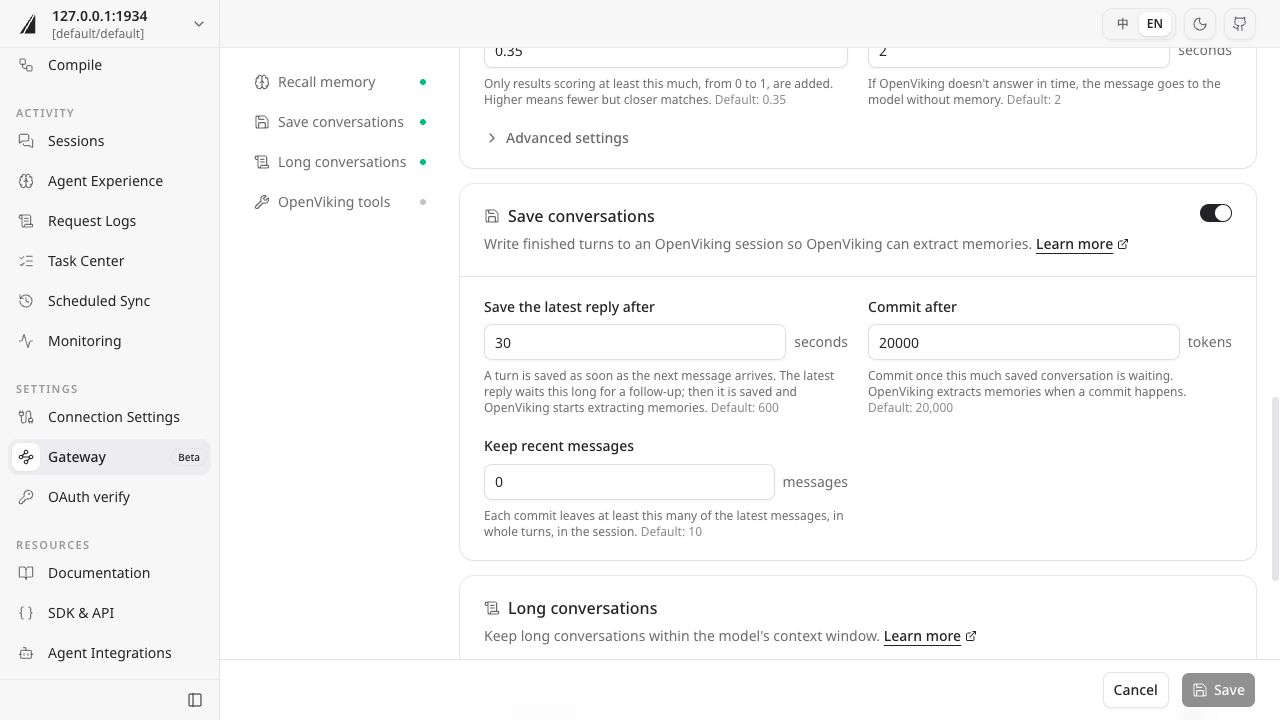Select the Task Center list icon
Image resolution: width=1280 pixels, height=720 pixels.
[26, 261]
